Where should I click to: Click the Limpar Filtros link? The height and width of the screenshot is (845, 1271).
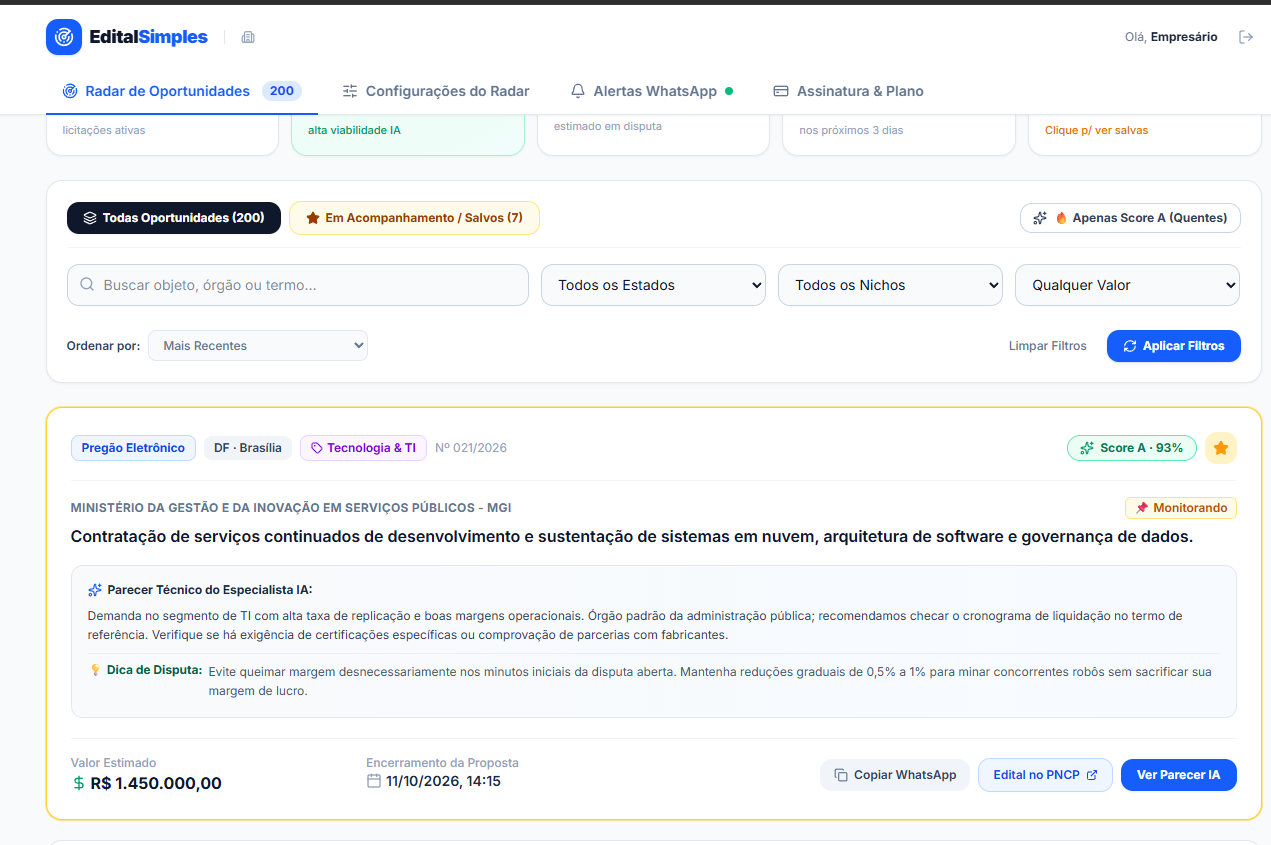click(1047, 346)
